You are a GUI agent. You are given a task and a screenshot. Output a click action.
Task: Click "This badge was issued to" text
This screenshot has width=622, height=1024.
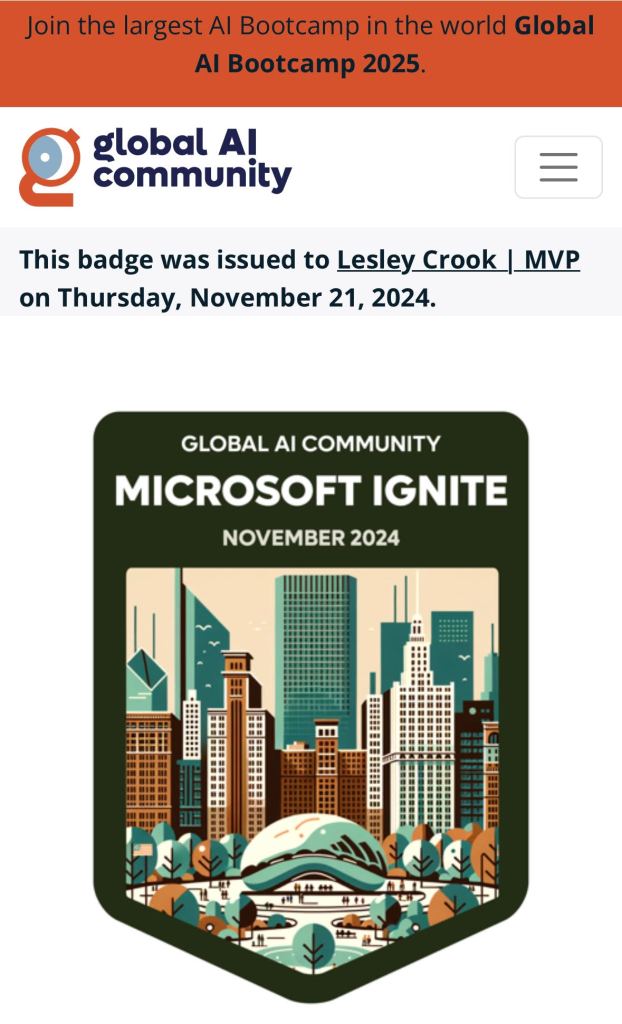[x=175, y=260]
